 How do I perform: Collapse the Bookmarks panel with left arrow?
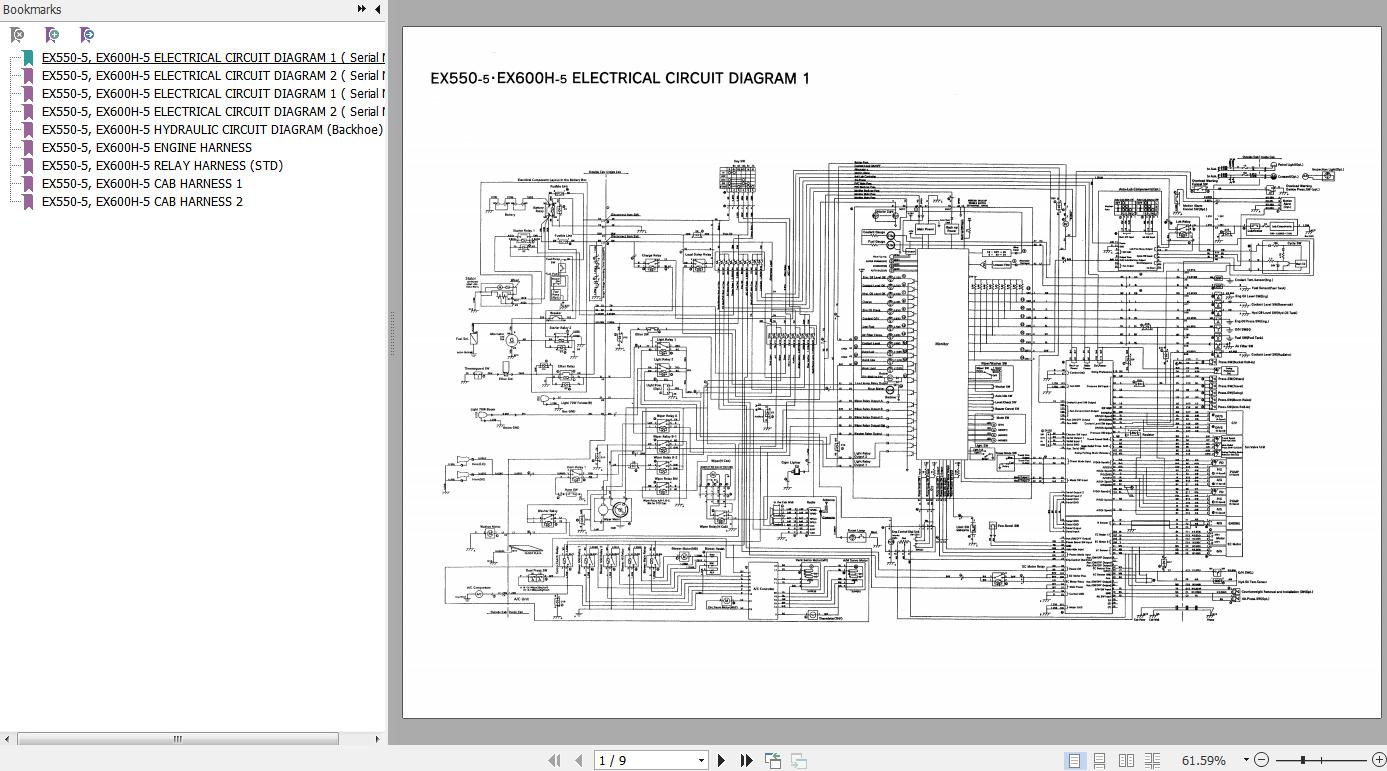point(377,9)
